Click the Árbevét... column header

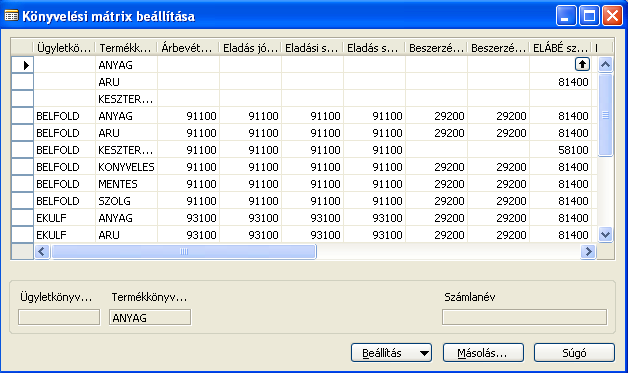point(188,48)
